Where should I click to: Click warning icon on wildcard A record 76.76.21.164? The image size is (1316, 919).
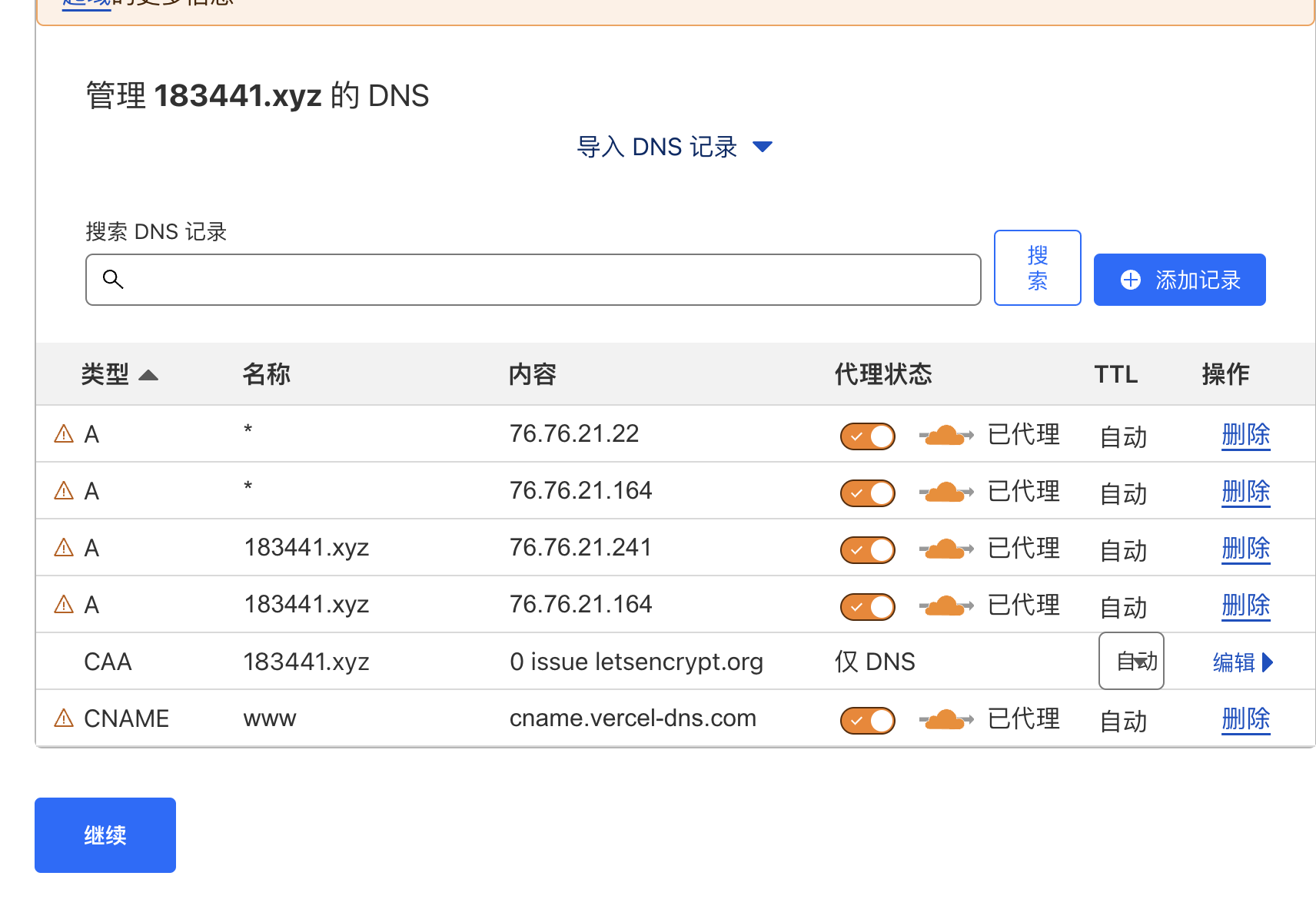pyautogui.click(x=64, y=491)
